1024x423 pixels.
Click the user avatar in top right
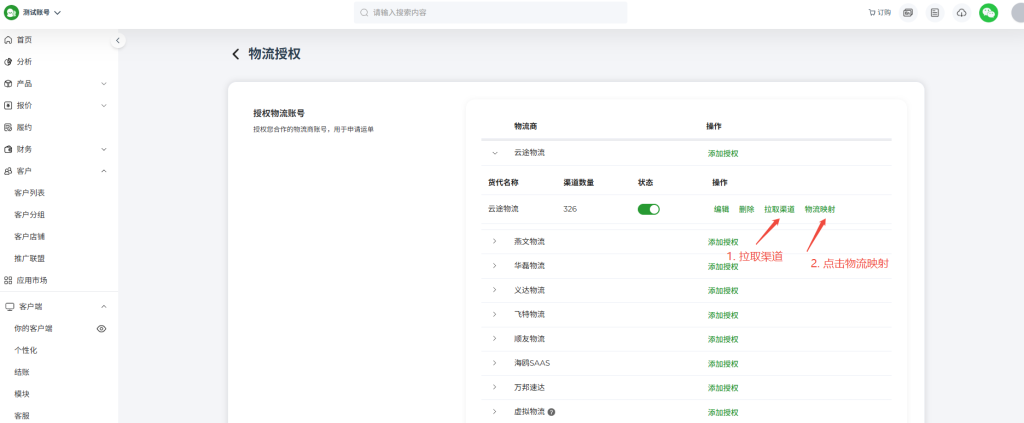(x=1015, y=13)
